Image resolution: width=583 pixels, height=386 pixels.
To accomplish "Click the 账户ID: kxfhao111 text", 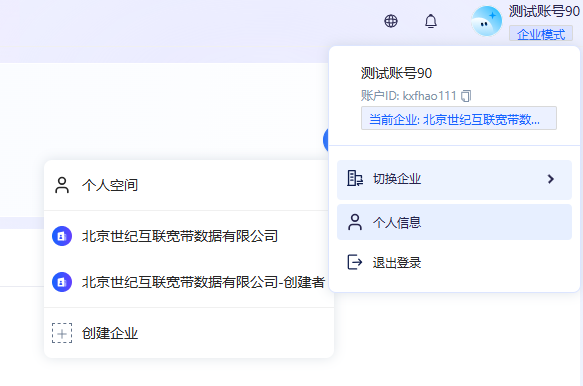I will click(x=408, y=96).
